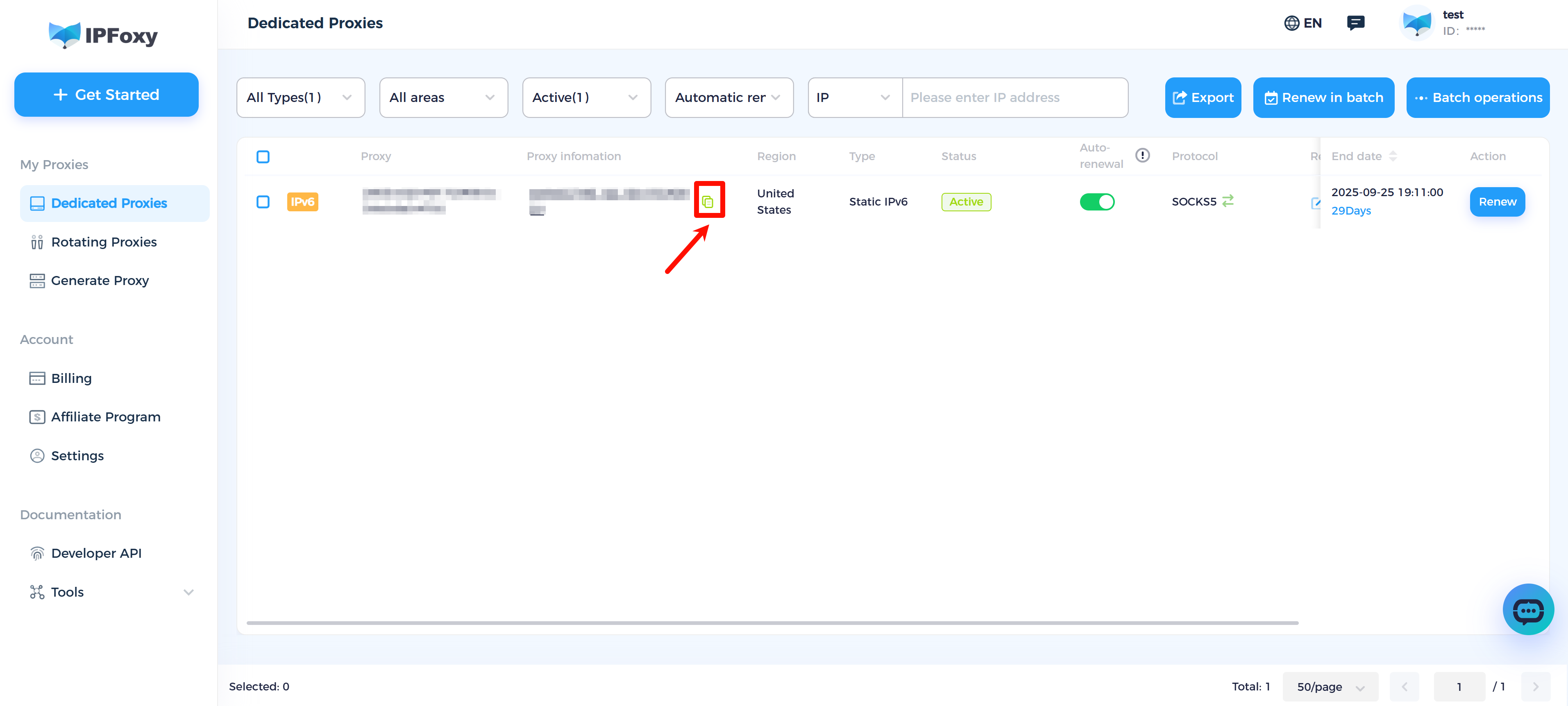
Task: Switch protocol using the SOCKS5 swap arrows icon
Action: click(x=1228, y=201)
